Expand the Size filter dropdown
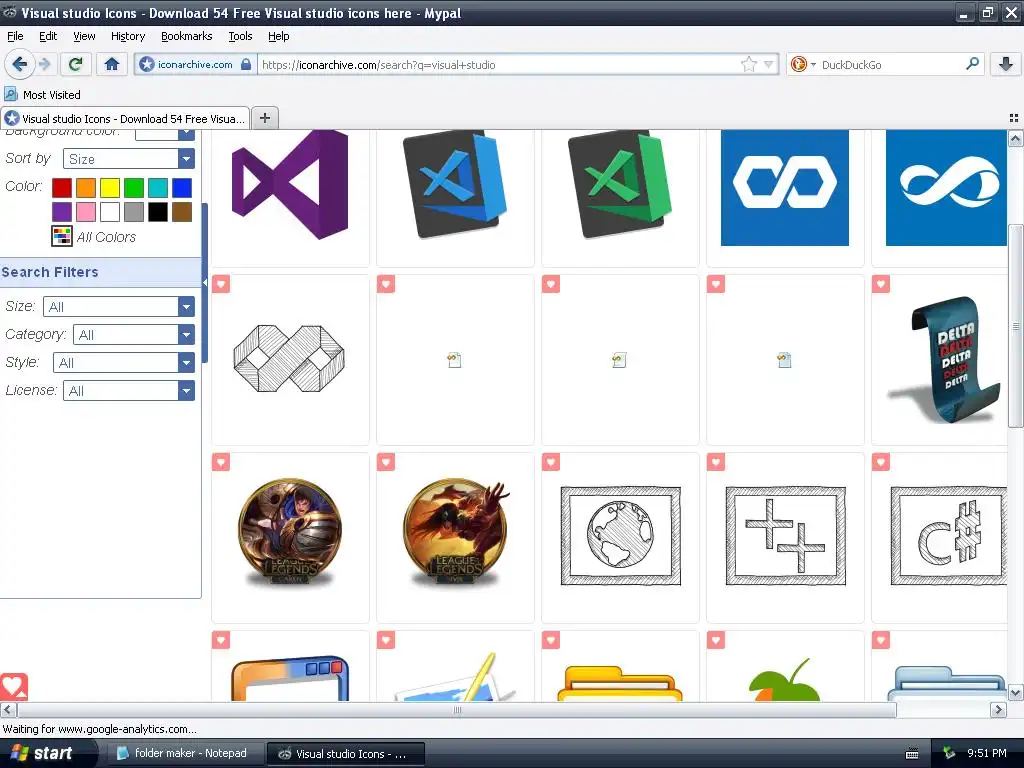 pos(119,306)
